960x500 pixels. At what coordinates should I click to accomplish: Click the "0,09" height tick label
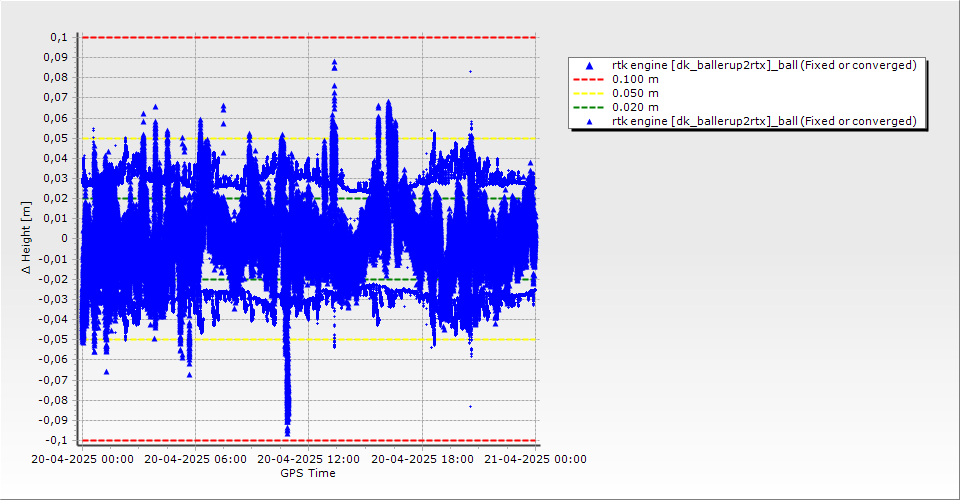click(x=56, y=58)
